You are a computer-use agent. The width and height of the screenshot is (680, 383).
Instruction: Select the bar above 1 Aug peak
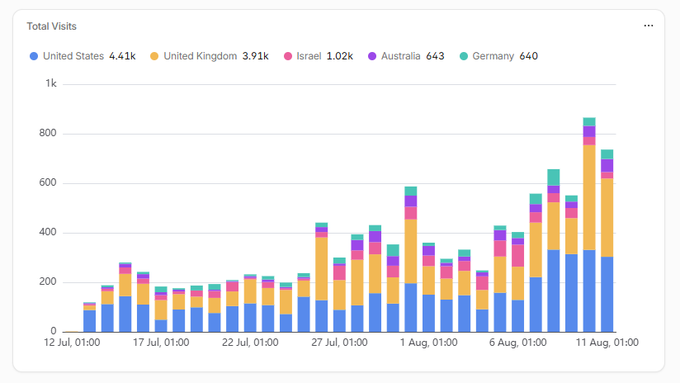(x=411, y=259)
